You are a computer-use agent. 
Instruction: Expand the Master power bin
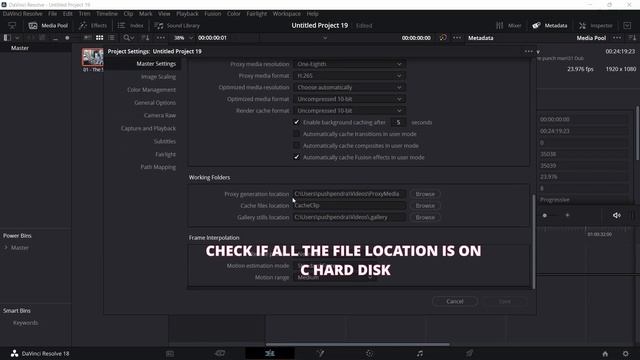[6, 247]
